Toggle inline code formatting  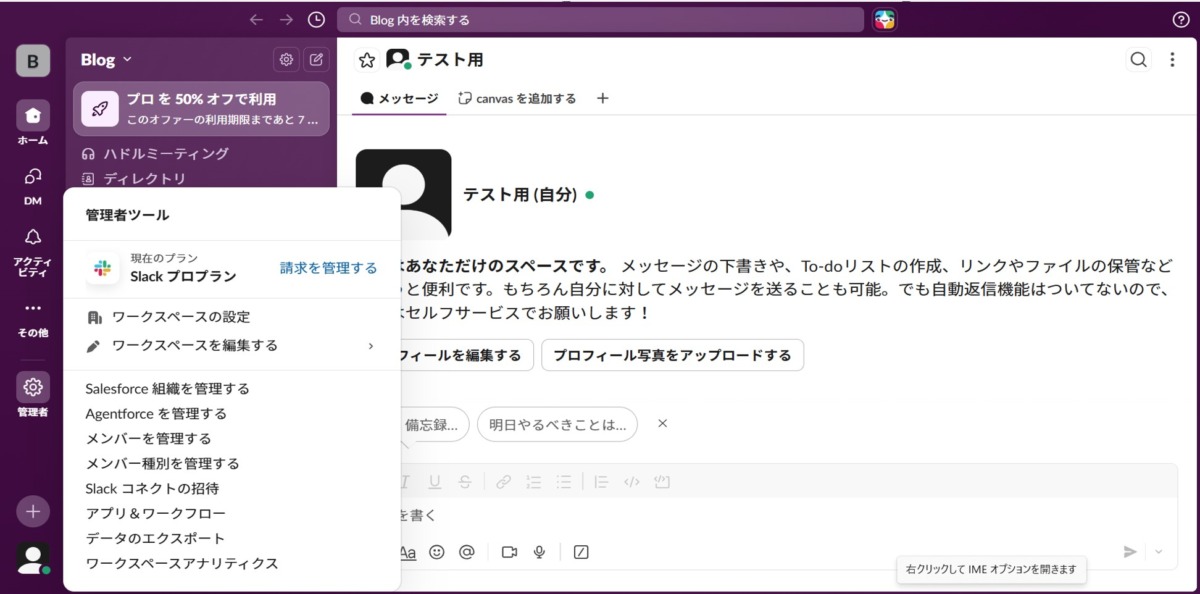pos(631,481)
